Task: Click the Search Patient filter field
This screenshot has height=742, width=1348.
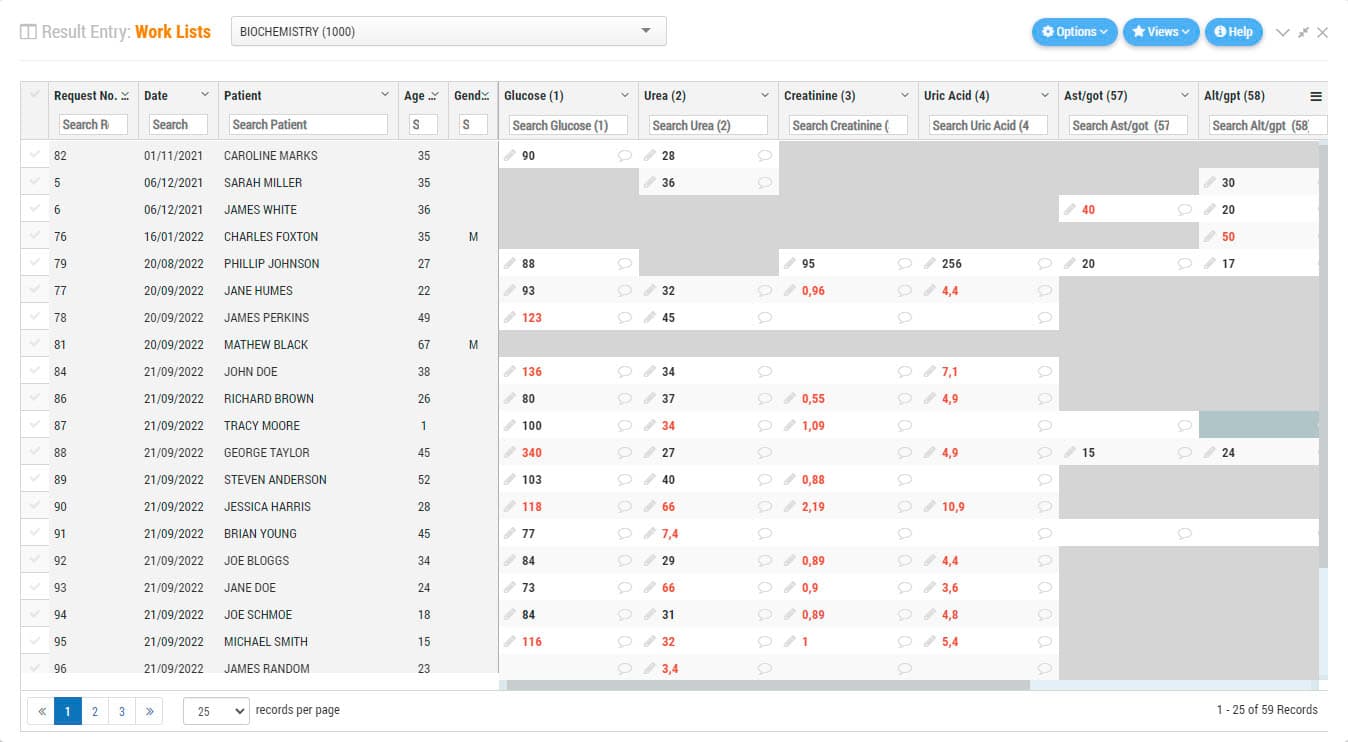Action: point(308,125)
